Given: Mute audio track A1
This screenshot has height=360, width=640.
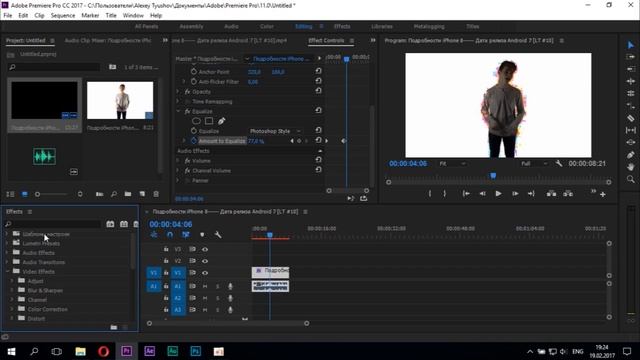Looking at the screenshot, I should (x=205, y=287).
